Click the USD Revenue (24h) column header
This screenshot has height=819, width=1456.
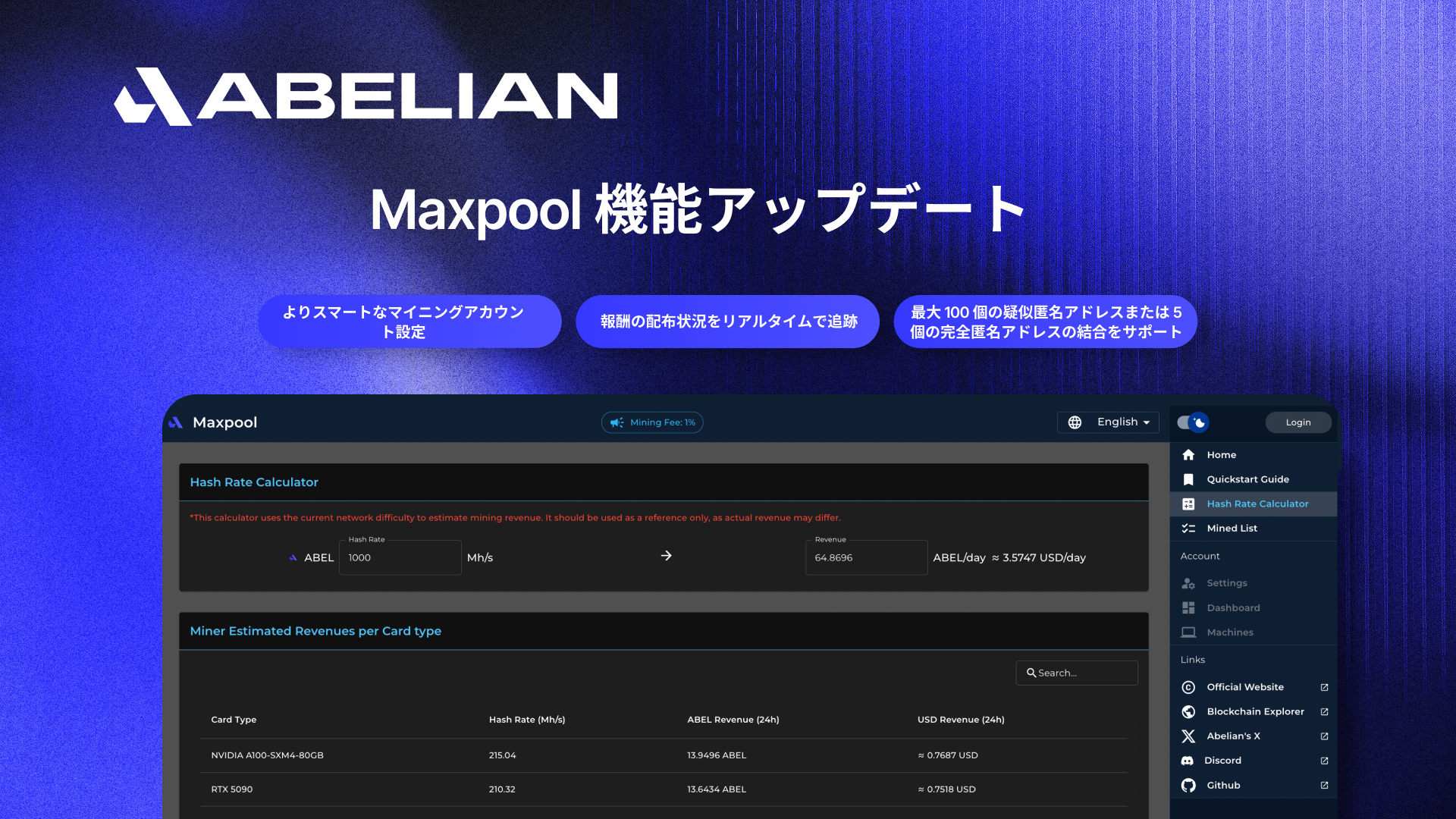tap(961, 720)
